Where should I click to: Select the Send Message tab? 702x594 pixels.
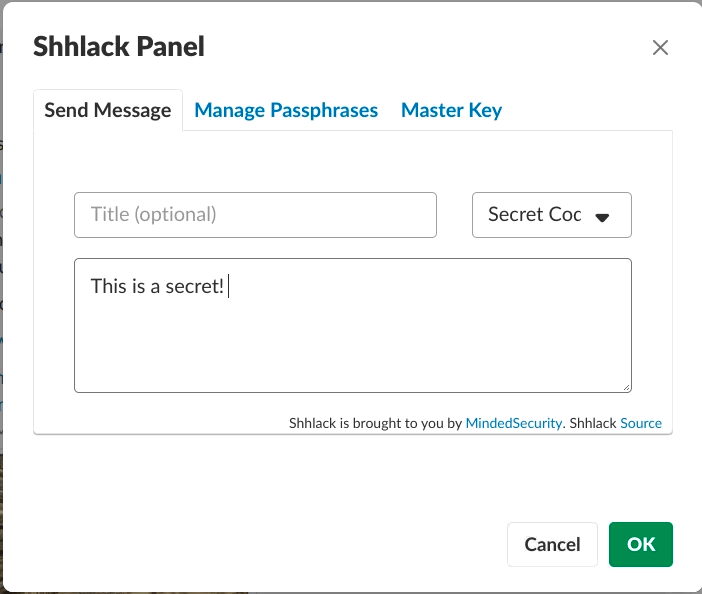coord(108,110)
